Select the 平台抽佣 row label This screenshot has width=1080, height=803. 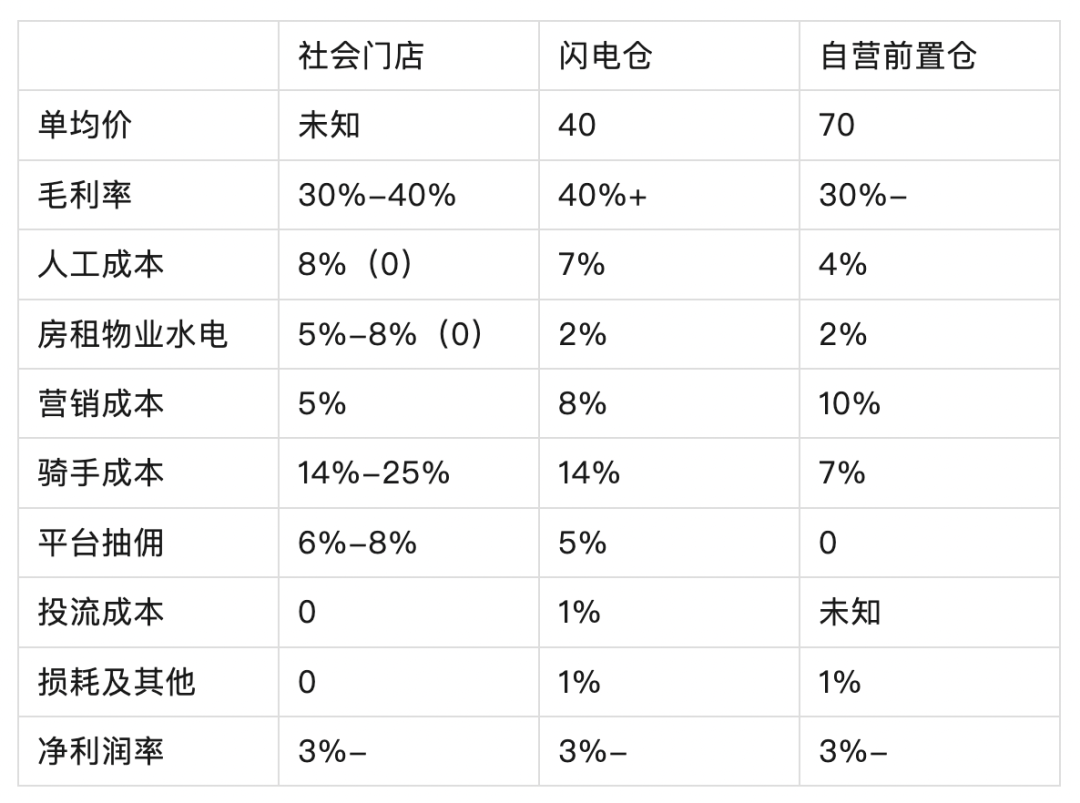101,543
